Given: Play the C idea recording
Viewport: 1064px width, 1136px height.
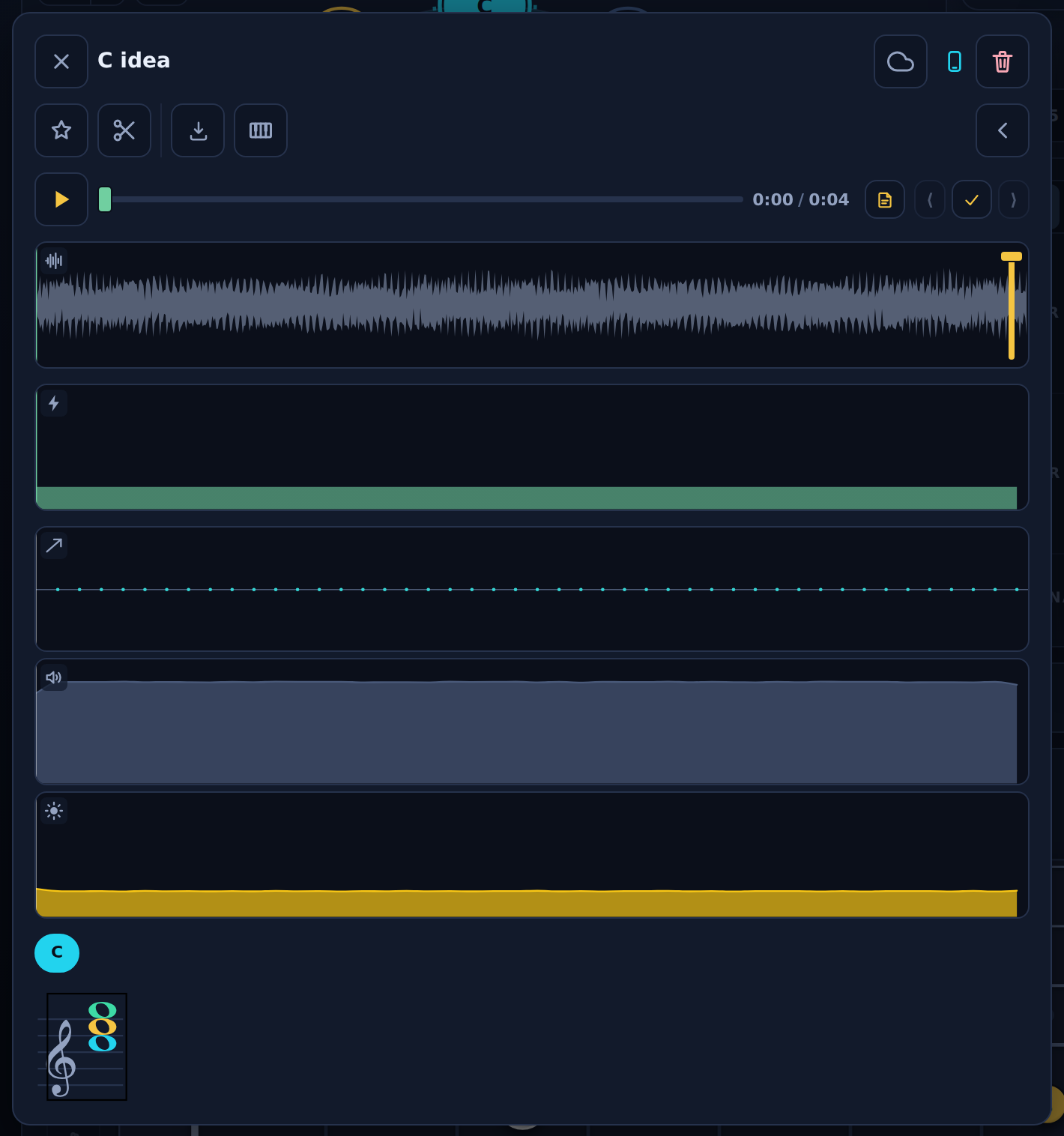Looking at the screenshot, I should click(x=61, y=199).
